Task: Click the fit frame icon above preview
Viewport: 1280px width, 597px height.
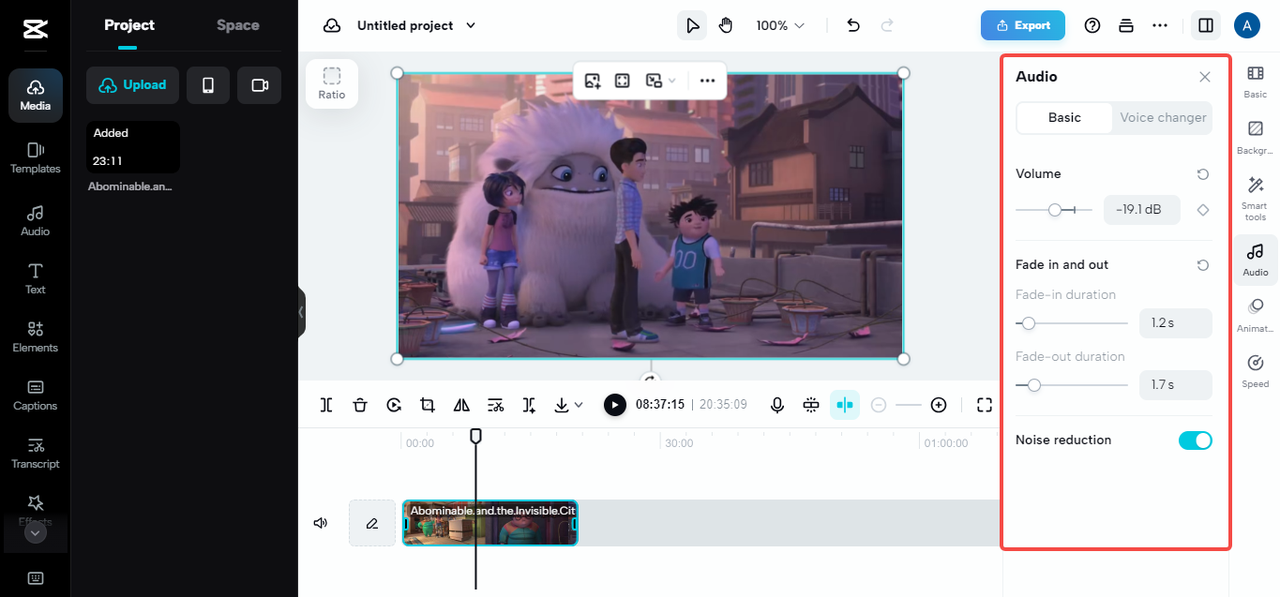Action: [x=622, y=80]
